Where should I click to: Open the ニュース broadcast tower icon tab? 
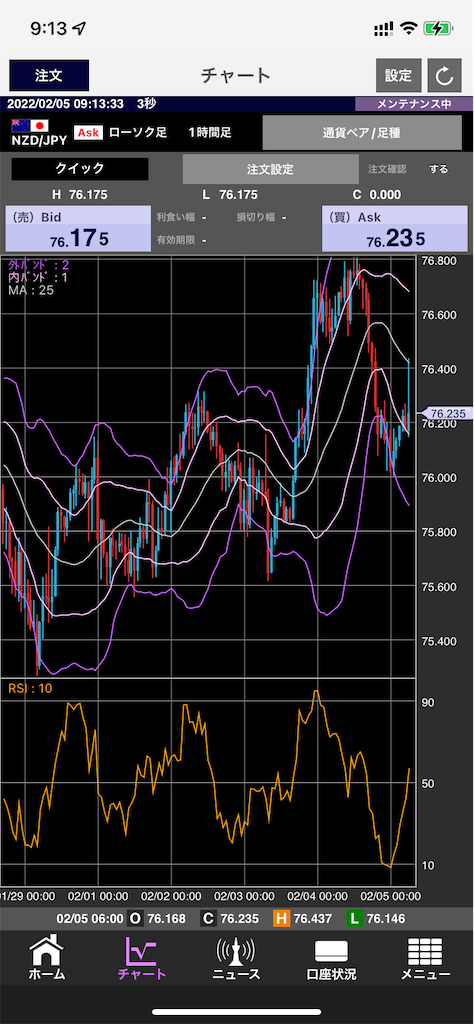pos(236,959)
